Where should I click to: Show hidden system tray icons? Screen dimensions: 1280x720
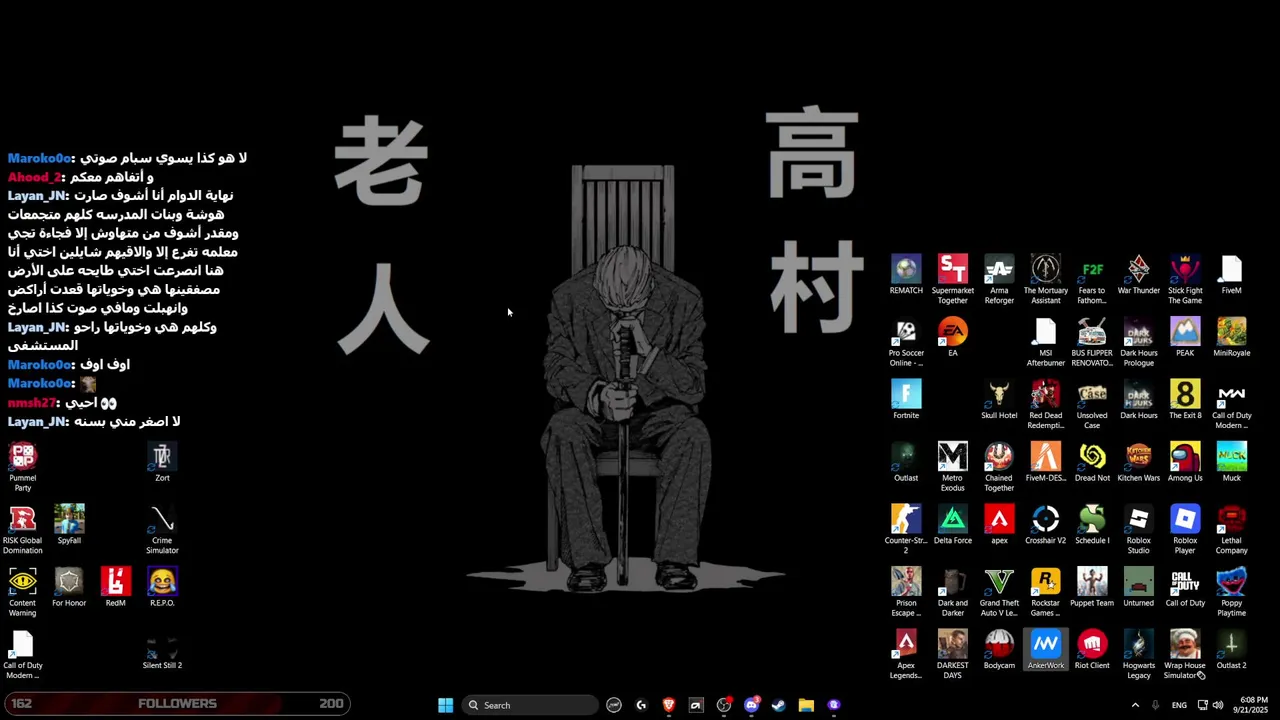point(1135,705)
